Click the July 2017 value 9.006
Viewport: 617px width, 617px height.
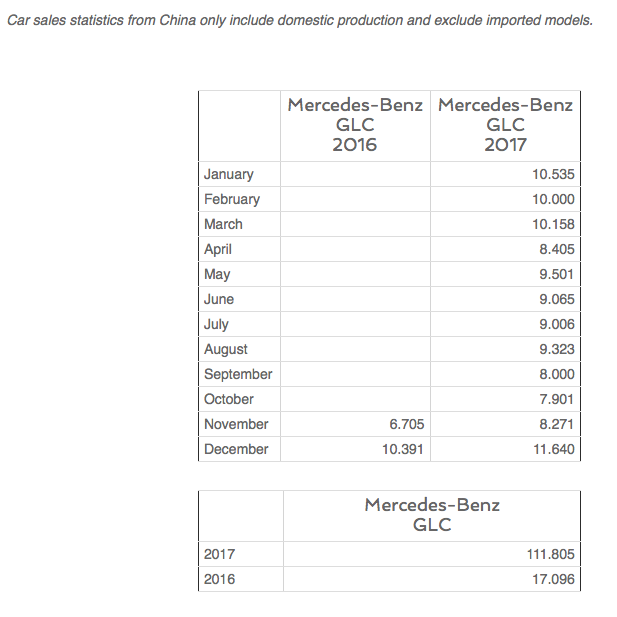click(557, 324)
